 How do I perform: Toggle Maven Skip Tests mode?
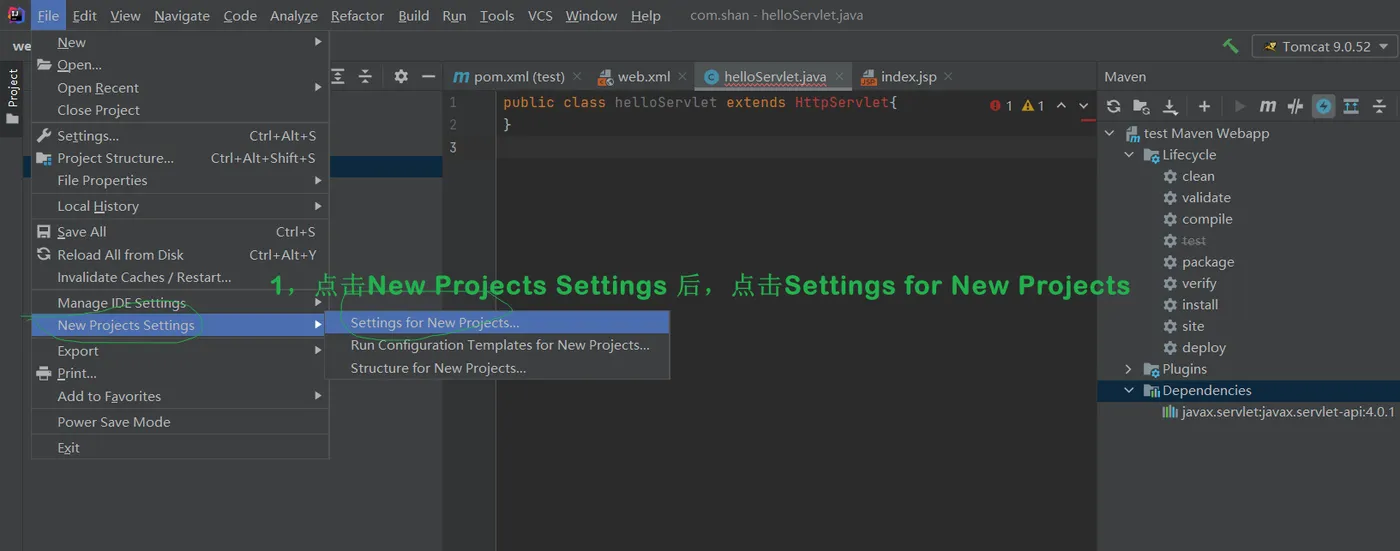(x=1324, y=106)
